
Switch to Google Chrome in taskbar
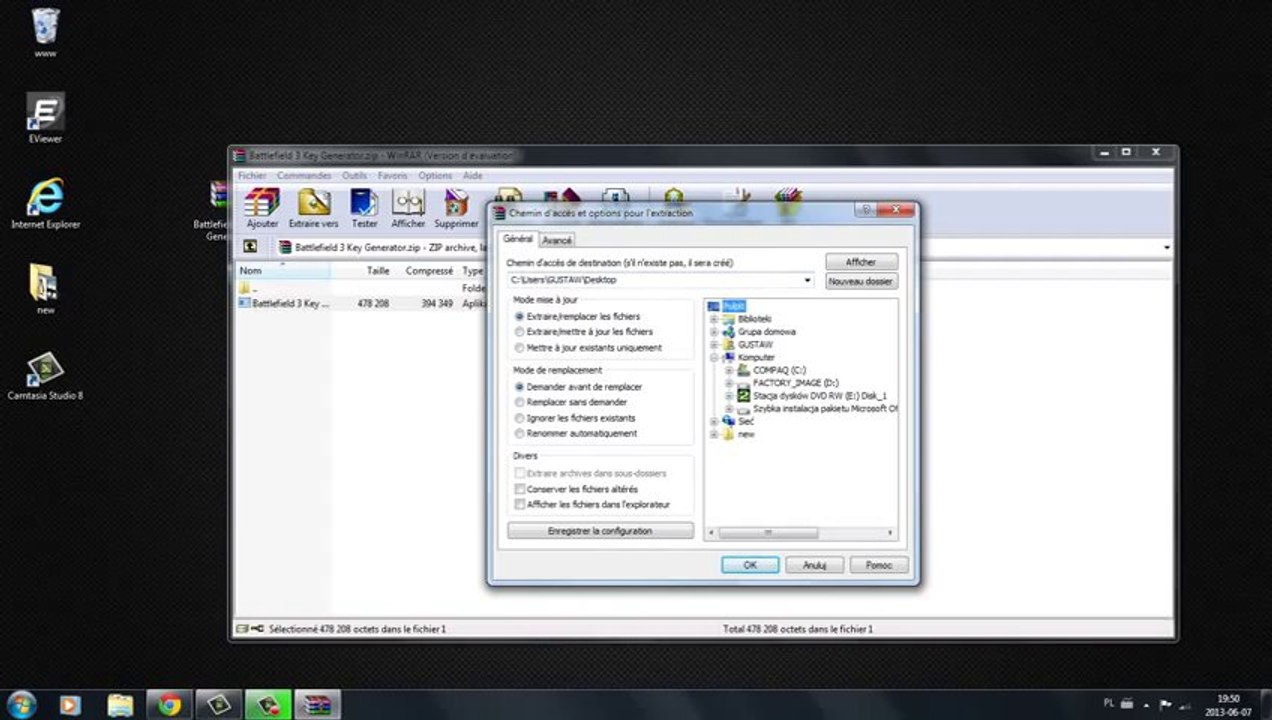pyautogui.click(x=169, y=705)
